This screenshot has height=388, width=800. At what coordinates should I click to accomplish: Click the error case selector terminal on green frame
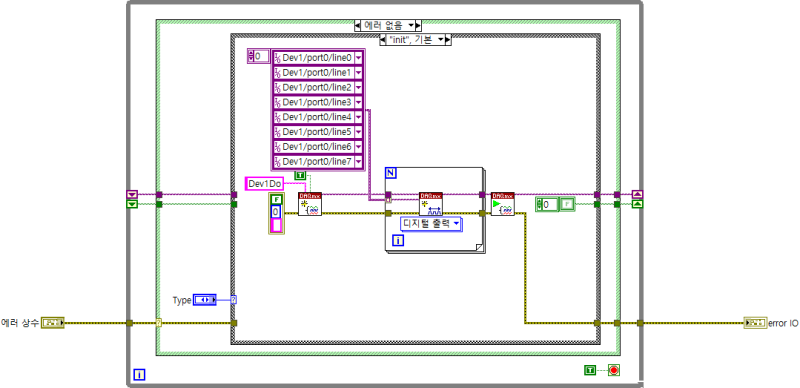[x=159, y=323]
